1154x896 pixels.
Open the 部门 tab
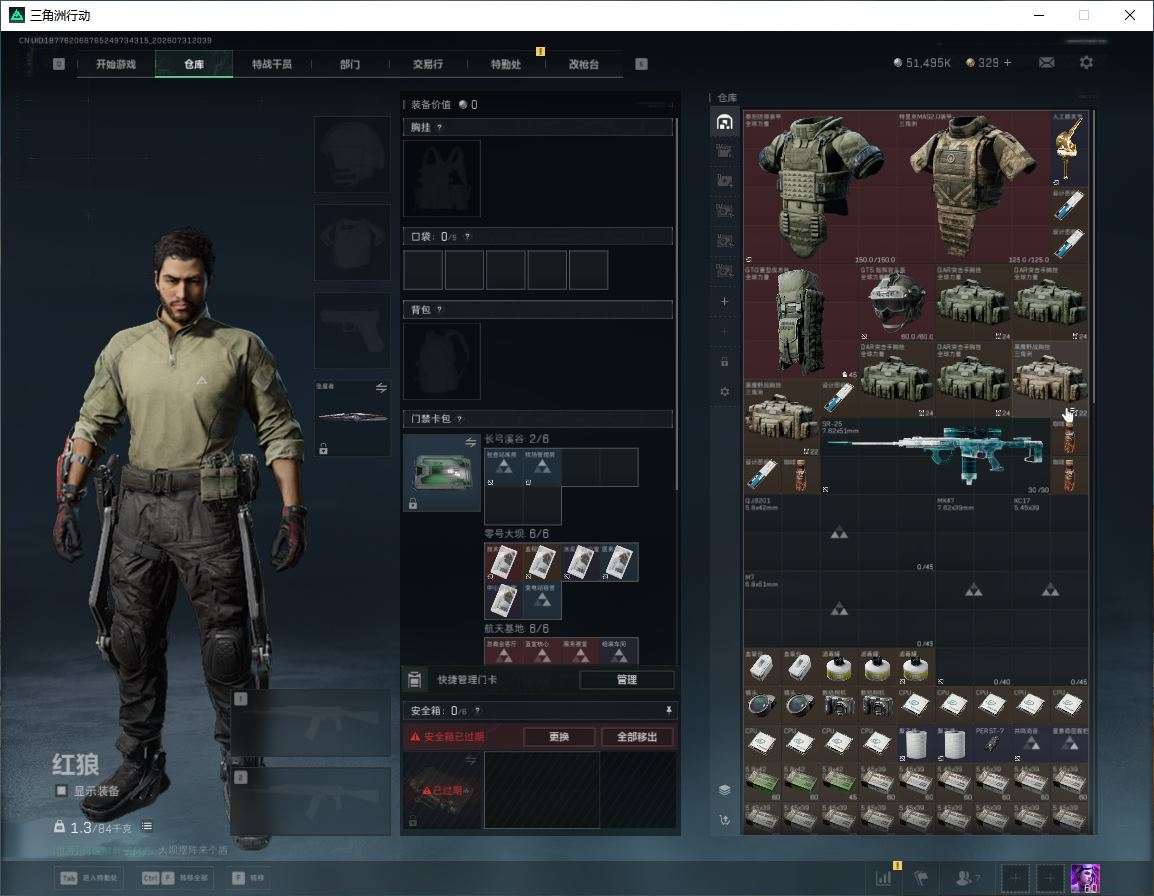[x=350, y=64]
